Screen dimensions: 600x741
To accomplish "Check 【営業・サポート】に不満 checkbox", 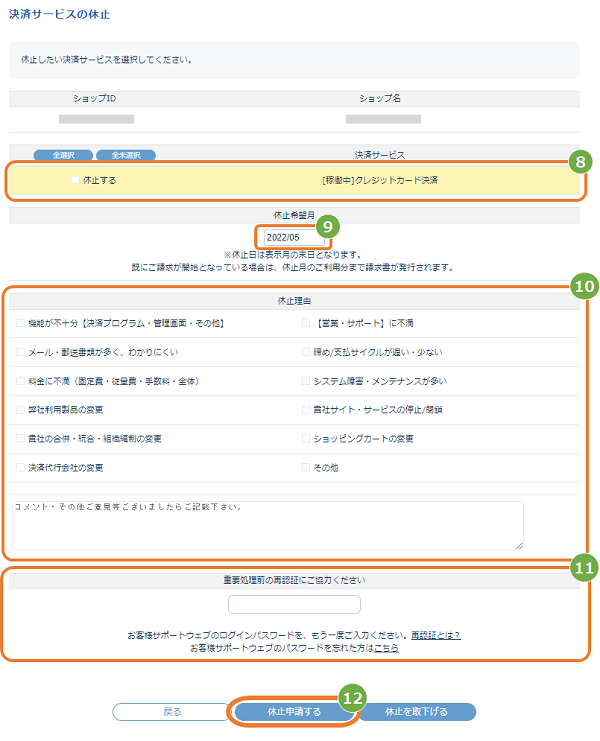I will (x=306, y=323).
